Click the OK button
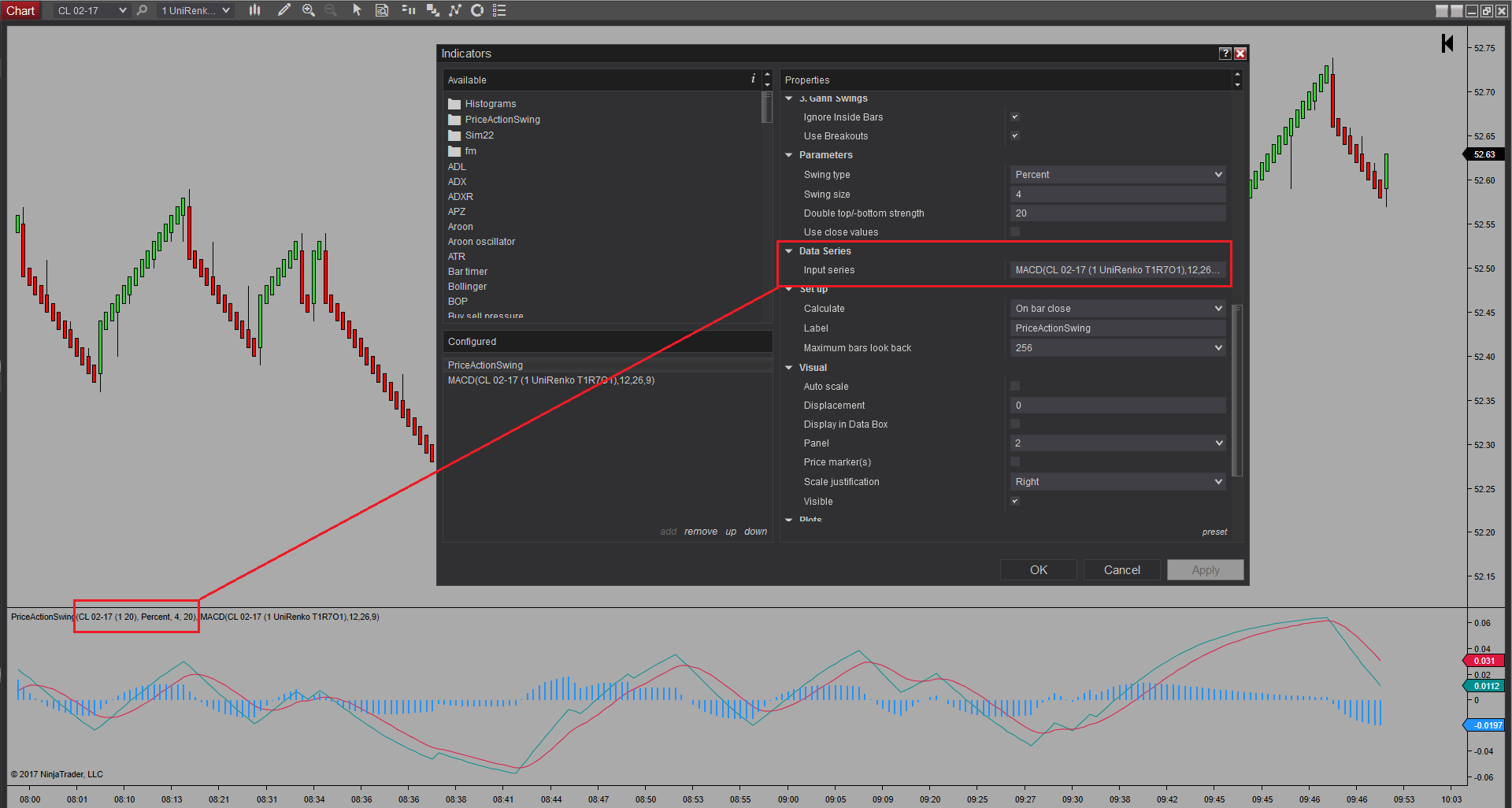 (x=1039, y=570)
